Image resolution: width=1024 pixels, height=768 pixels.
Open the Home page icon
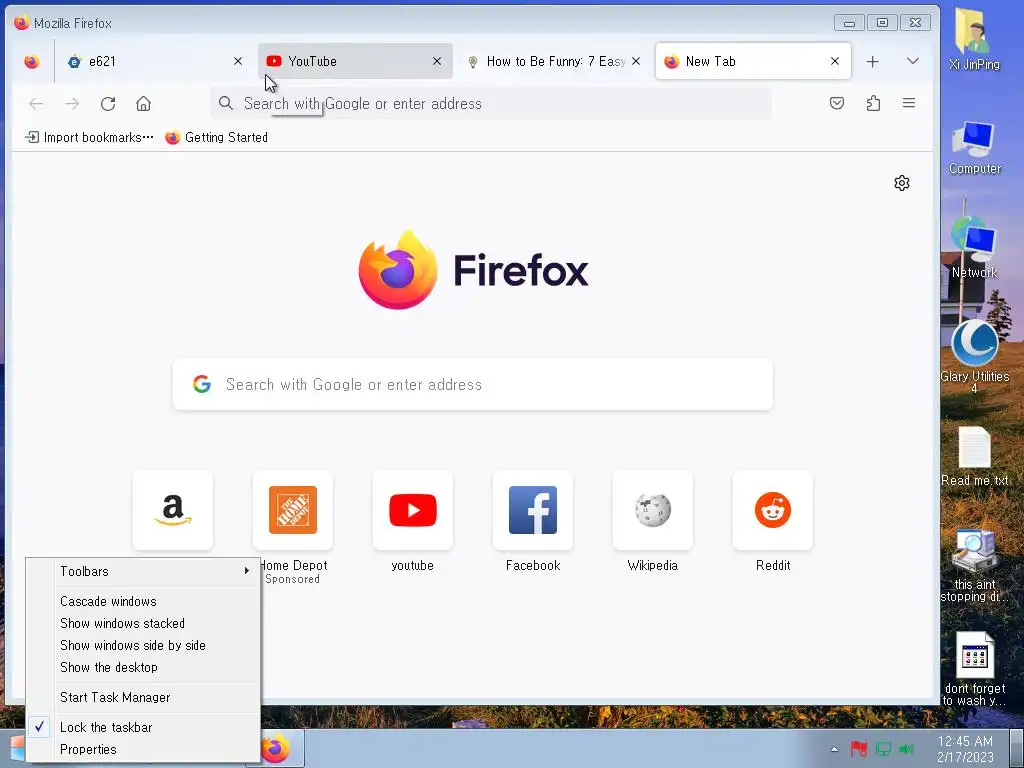[144, 103]
